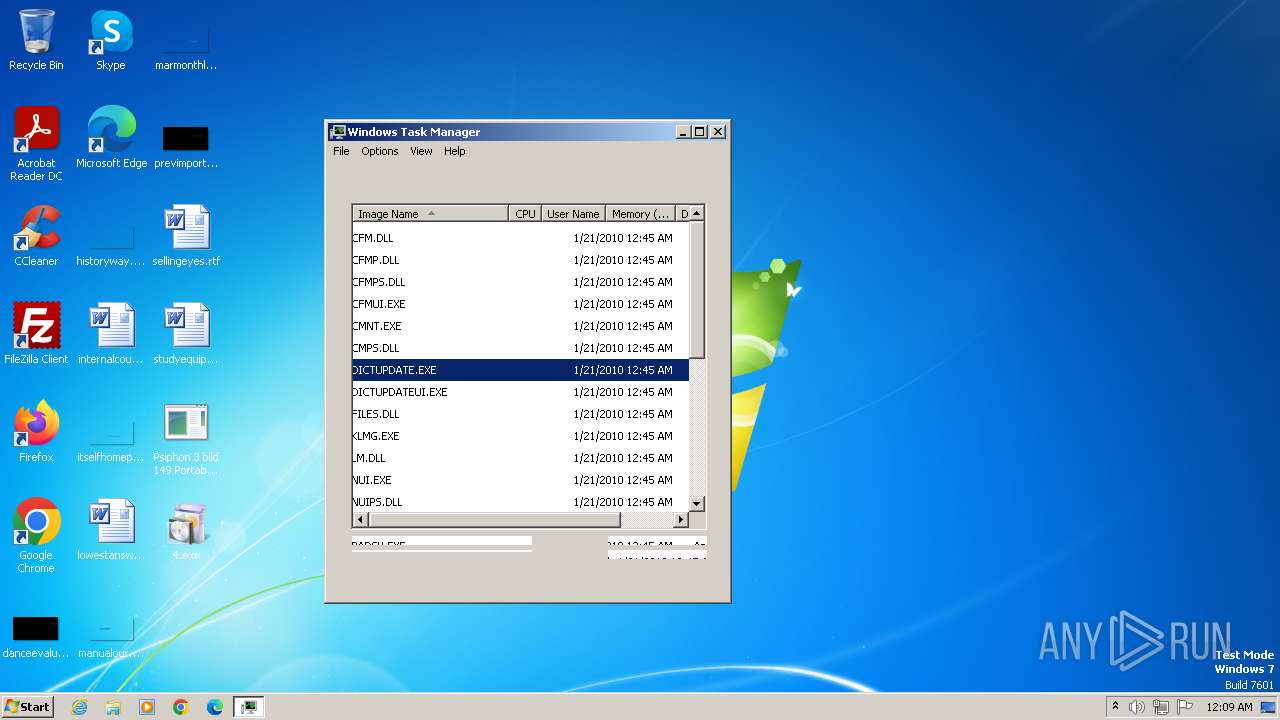
Task: Sort by Image Name column header
Action: 431,213
